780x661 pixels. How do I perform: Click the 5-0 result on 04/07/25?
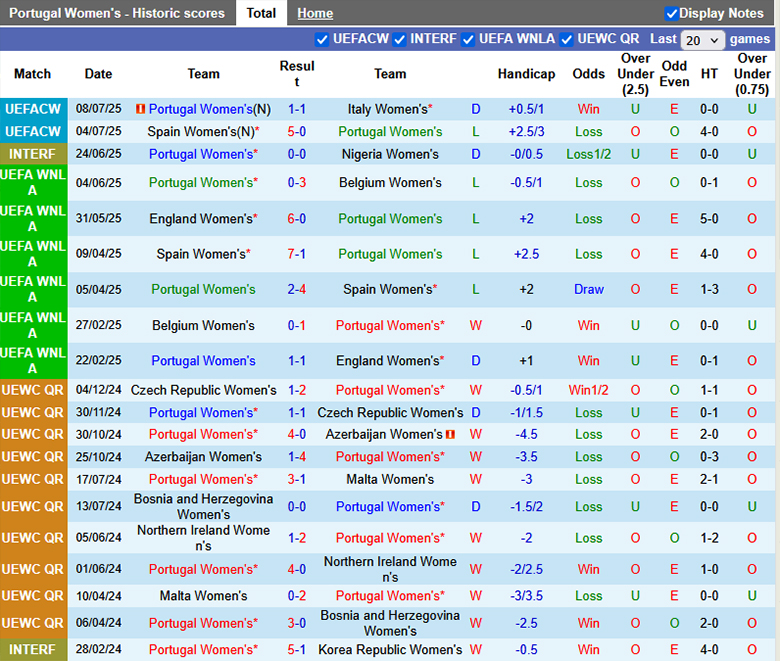pyautogui.click(x=296, y=132)
